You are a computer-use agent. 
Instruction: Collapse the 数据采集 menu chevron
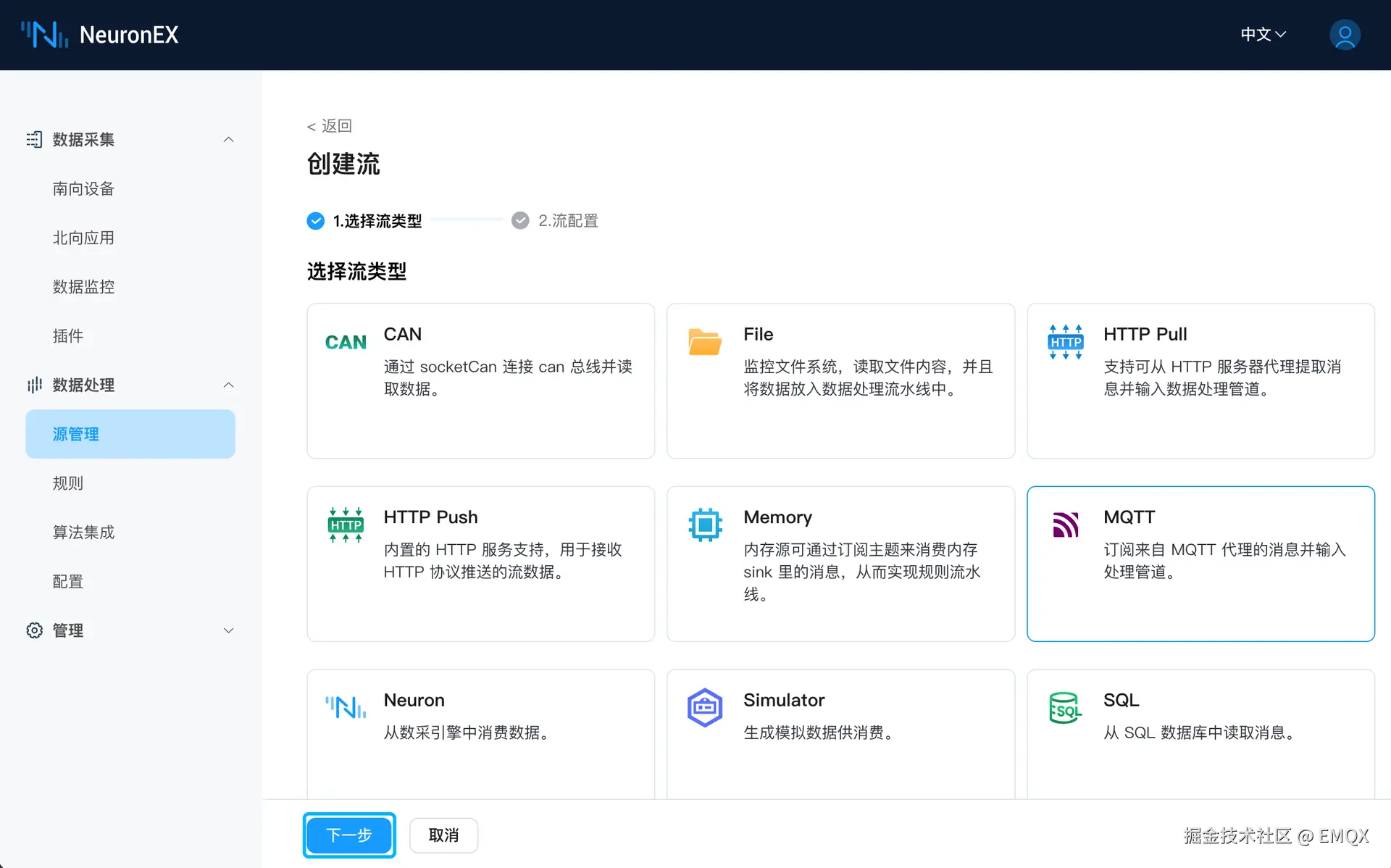click(228, 139)
